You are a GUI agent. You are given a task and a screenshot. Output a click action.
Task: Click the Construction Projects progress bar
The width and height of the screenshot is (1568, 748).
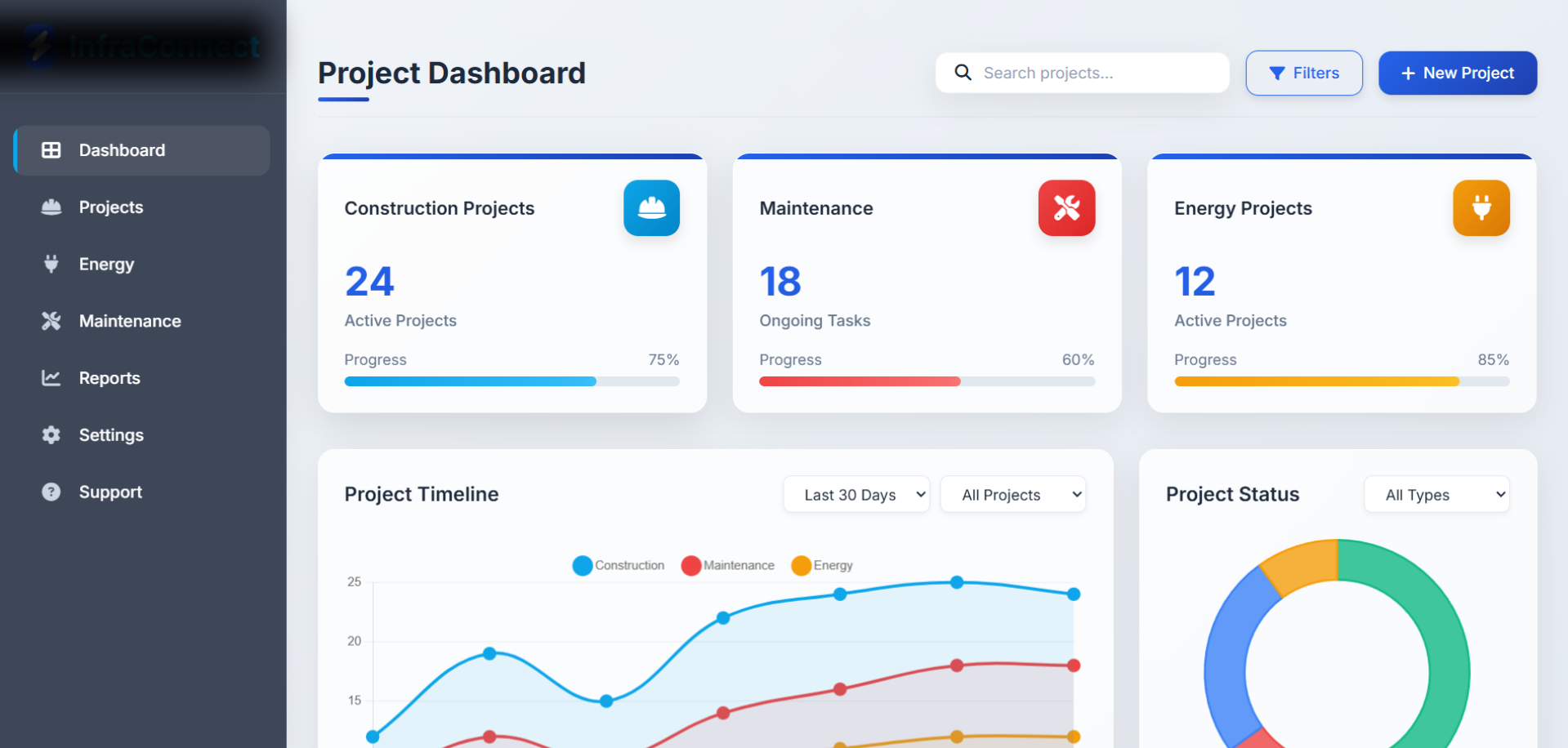(511, 381)
